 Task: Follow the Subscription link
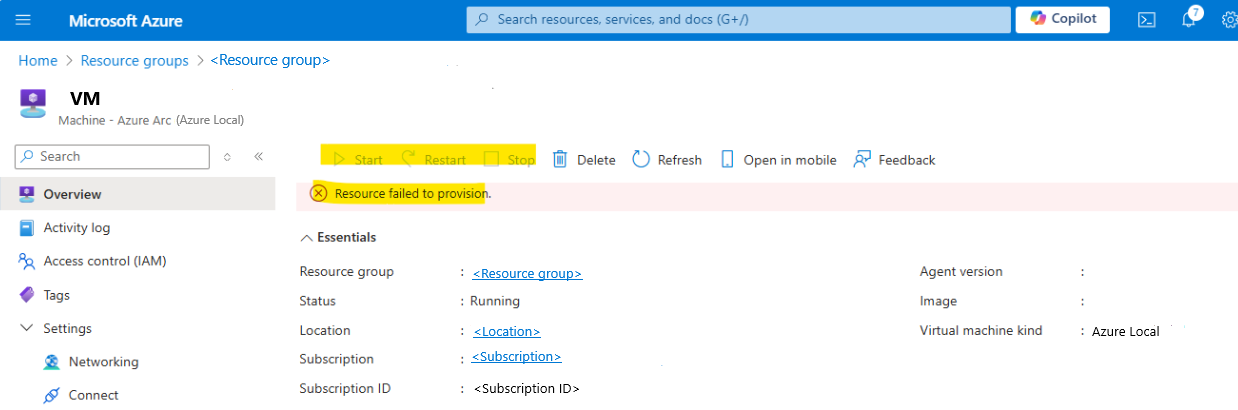[x=516, y=357]
